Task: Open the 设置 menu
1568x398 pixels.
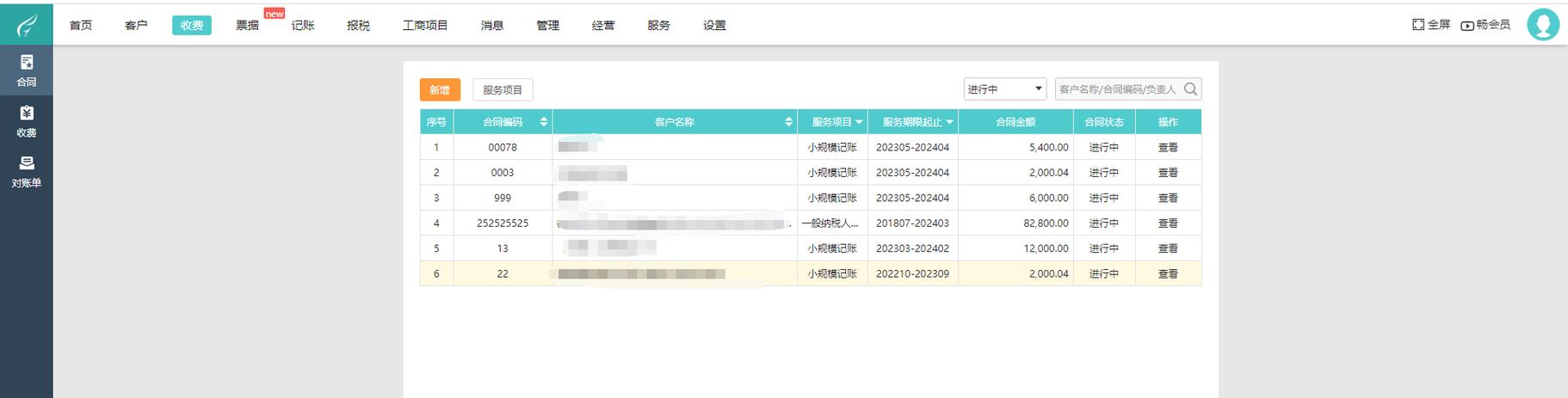Action: pyautogui.click(x=714, y=25)
